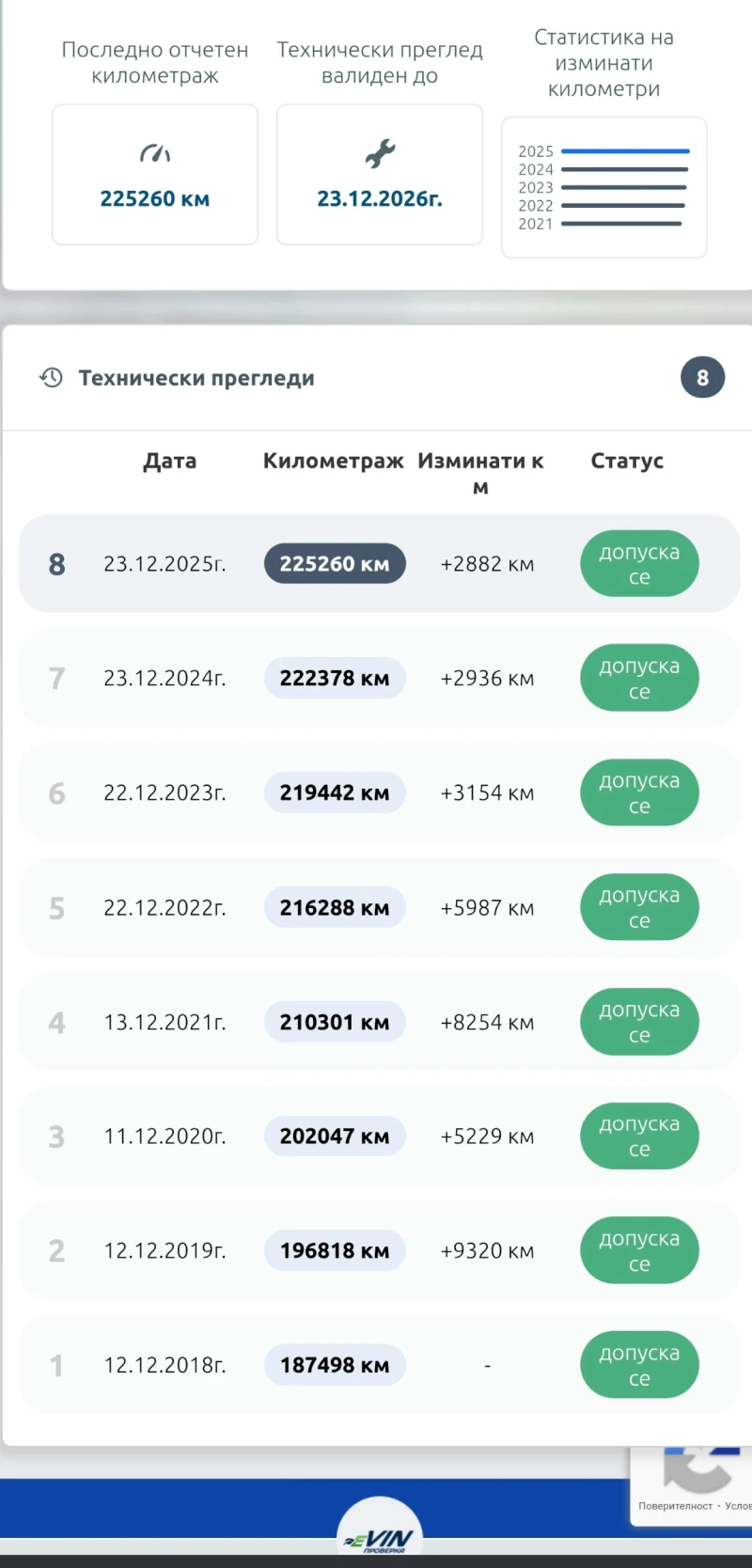Image resolution: width=752 pixels, height=1568 pixels.
Task: Click the Километраж column header
Action: [333, 461]
